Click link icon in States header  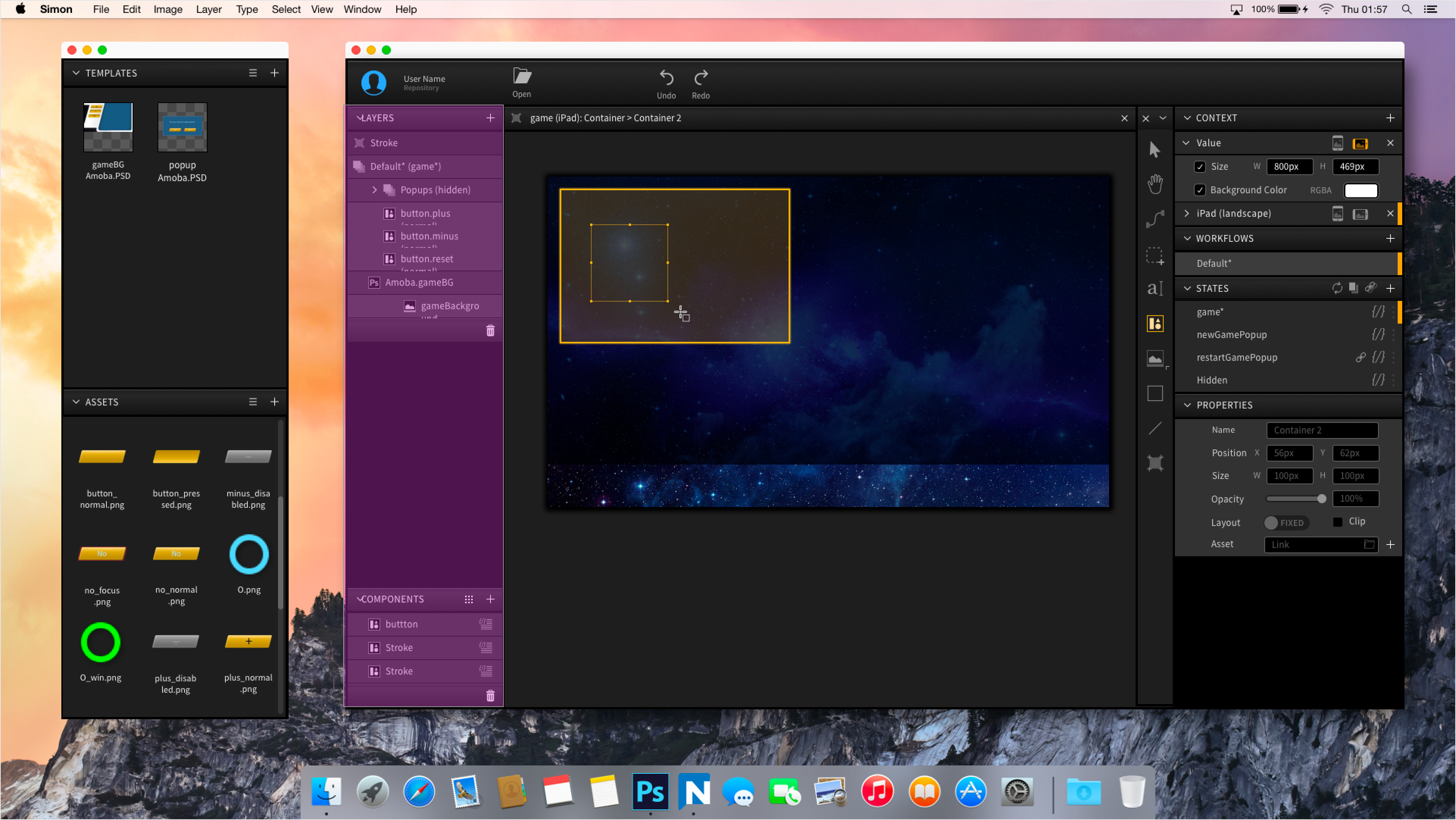pyautogui.click(x=1370, y=288)
